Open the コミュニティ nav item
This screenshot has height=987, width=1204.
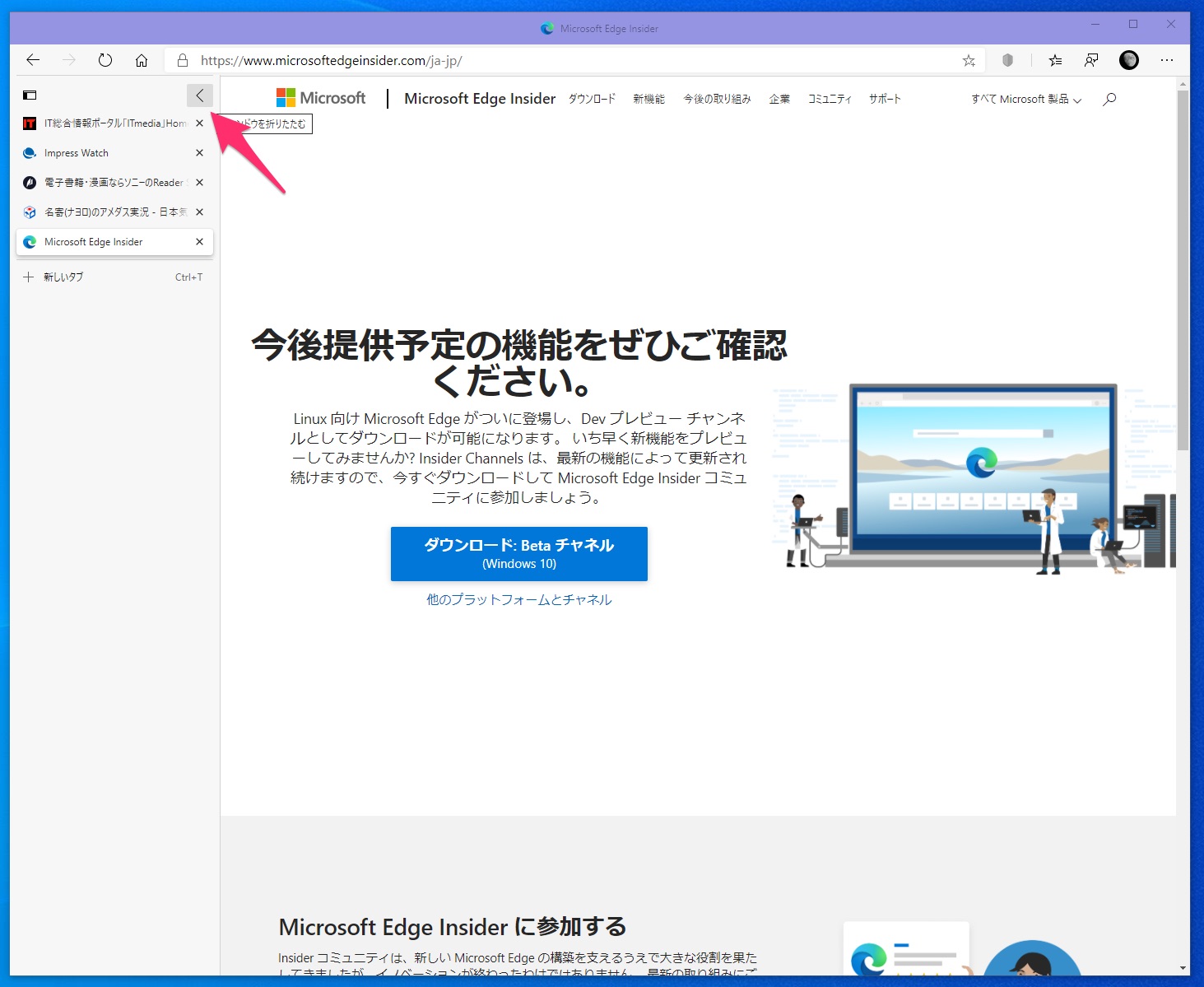pos(830,99)
